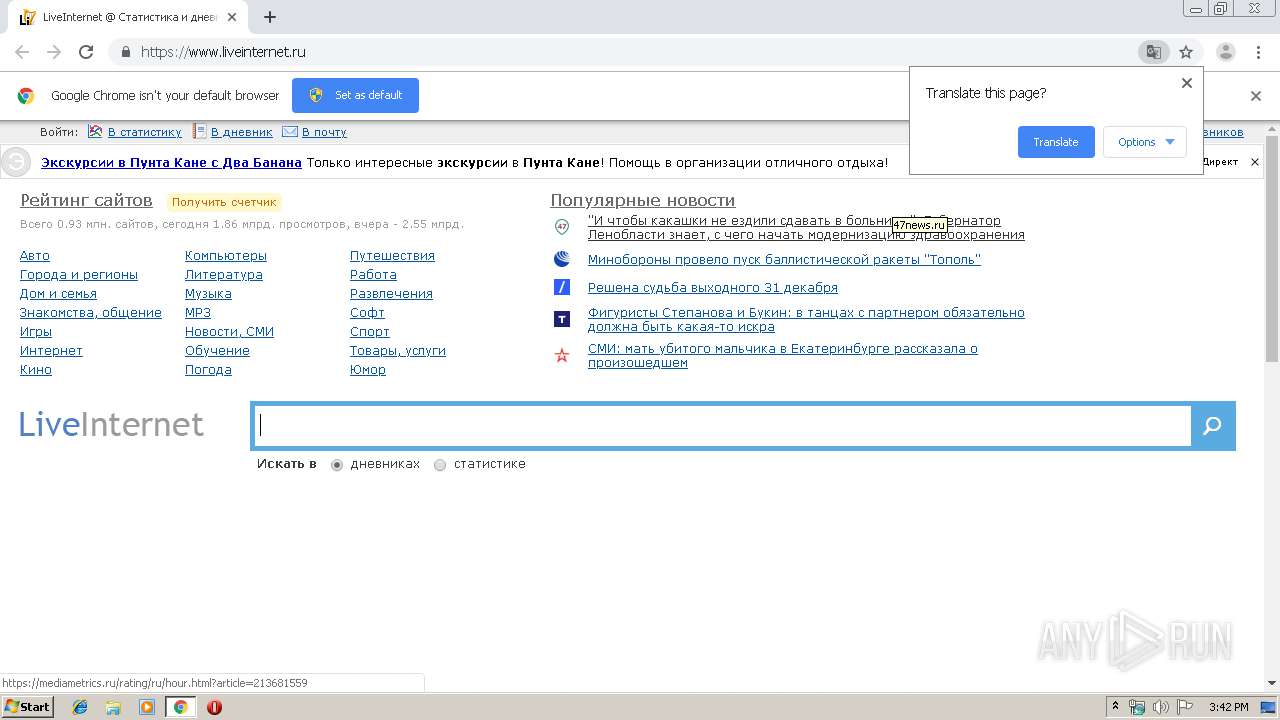This screenshot has height=720, width=1280.
Task: Close the Translate popup with X
Action: 1187,83
